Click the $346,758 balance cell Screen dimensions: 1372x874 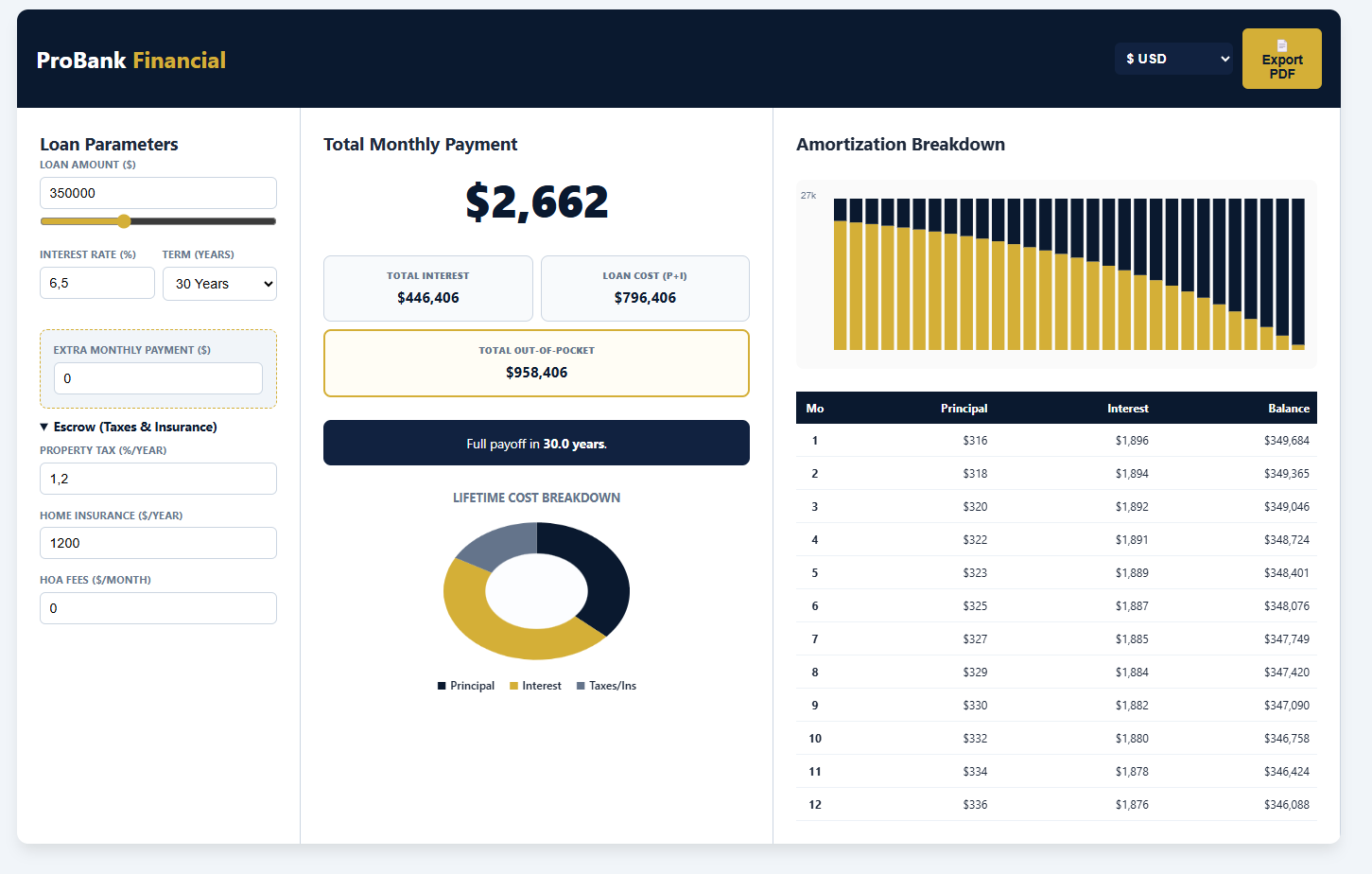1287,739
